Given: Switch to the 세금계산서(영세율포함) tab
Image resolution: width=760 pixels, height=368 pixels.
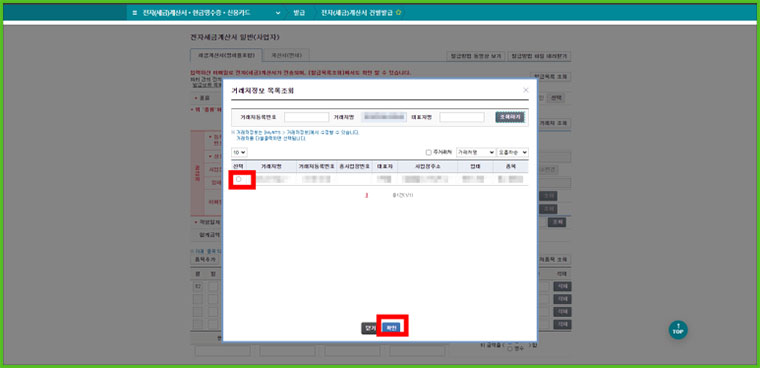Looking at the screenshot, I should pyautogui.click(x=226, y=55).
